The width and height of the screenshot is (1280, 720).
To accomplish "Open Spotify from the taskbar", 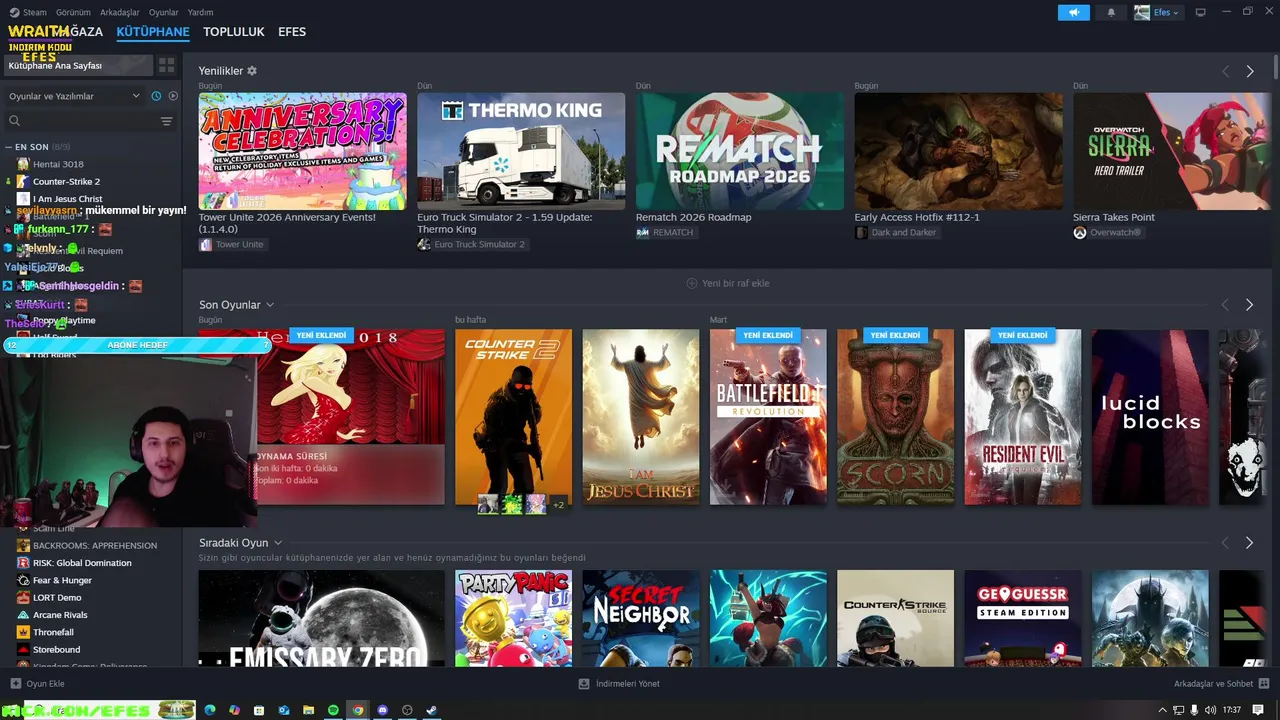I will tap(333, 710).
